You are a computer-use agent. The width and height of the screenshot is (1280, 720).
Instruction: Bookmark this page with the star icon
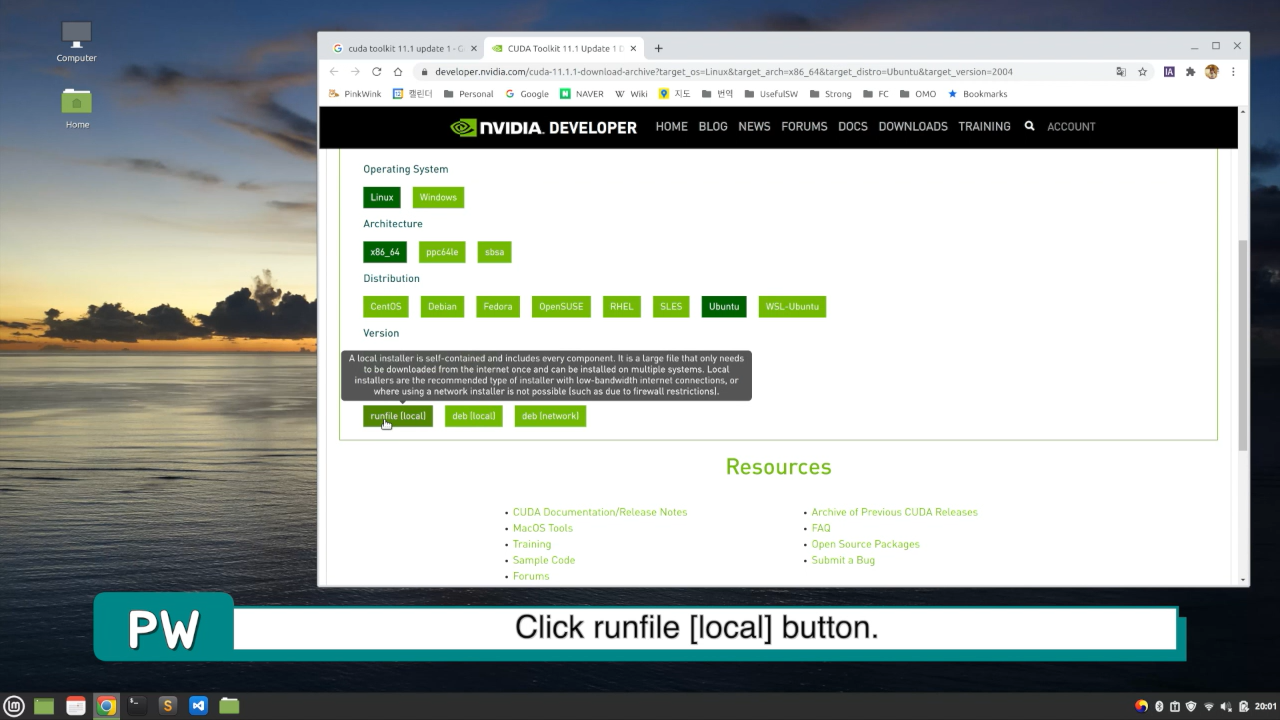[x=1142, y=72]
